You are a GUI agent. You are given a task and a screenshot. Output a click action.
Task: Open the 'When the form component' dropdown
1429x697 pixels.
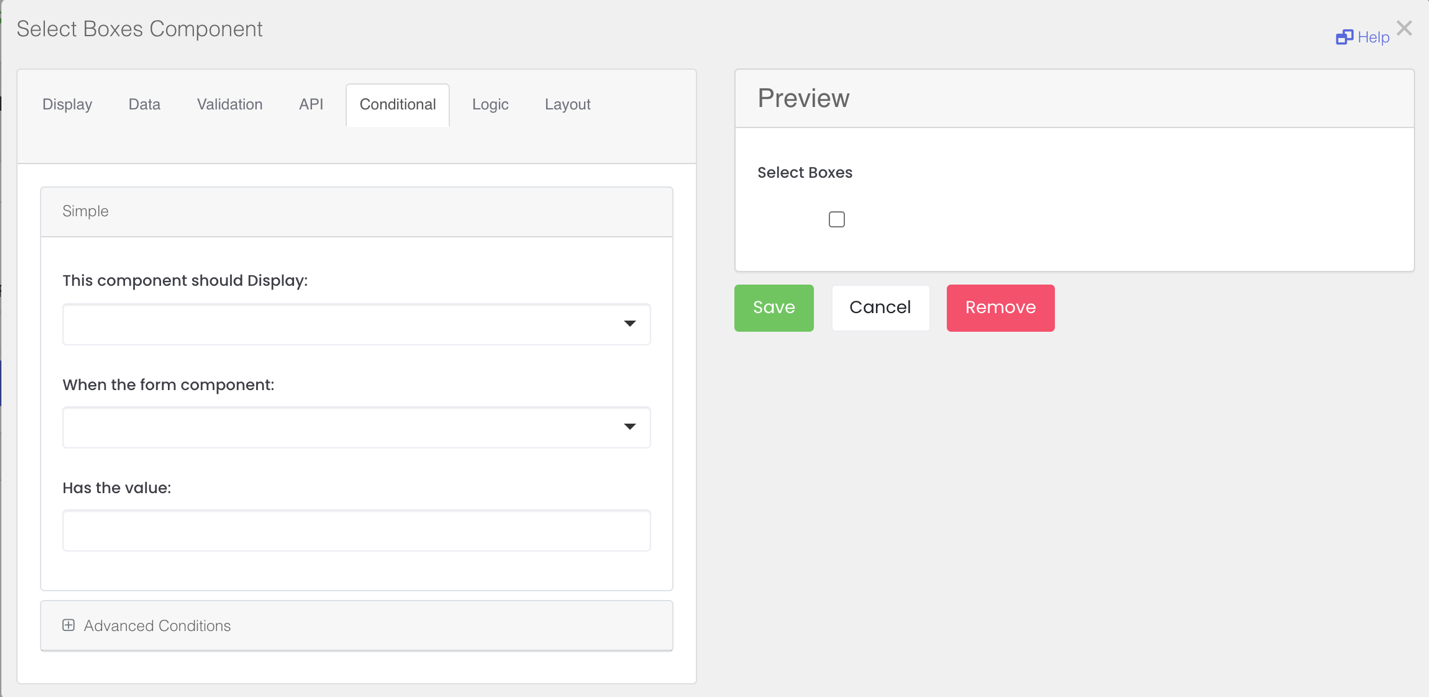[356, 427]
